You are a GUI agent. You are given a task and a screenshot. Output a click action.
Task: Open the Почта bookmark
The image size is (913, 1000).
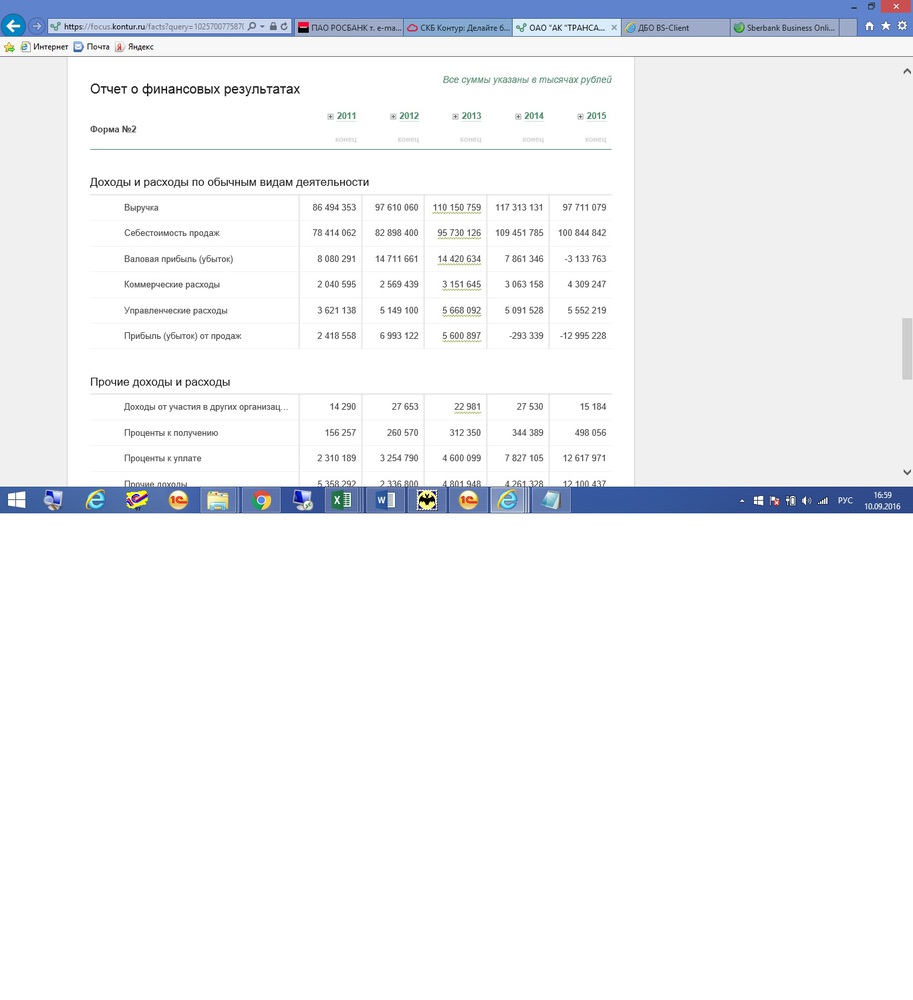[x=92, y=47]
